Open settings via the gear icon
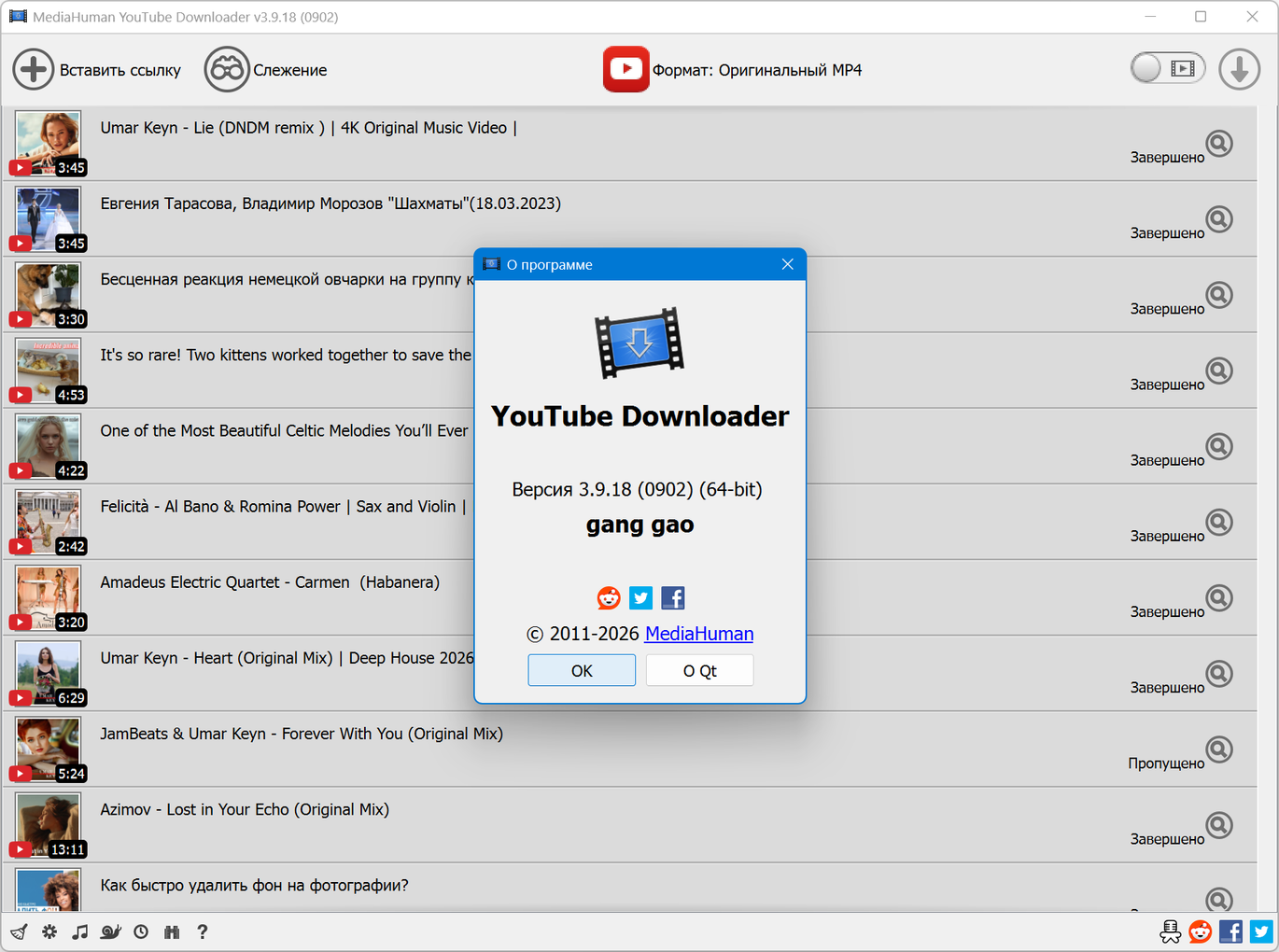1279x952 pixels. (49, 931)
